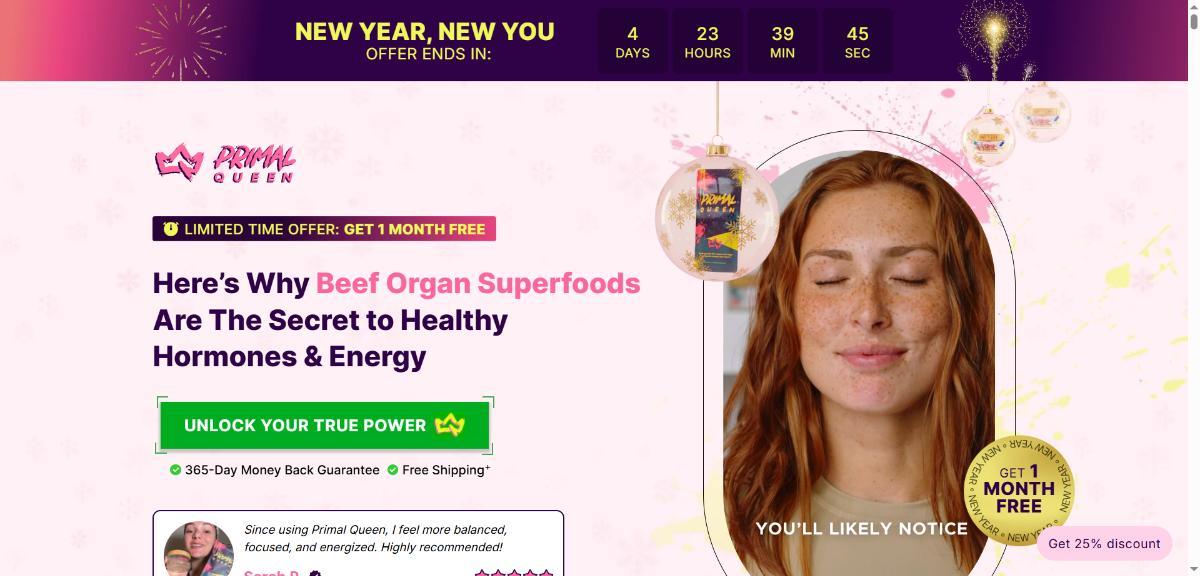Image resolution: width=1200 pixels, height=576 pixels.
Task: Open Sarah P.'s testimonial avatar photo
Action: [198, 549]
